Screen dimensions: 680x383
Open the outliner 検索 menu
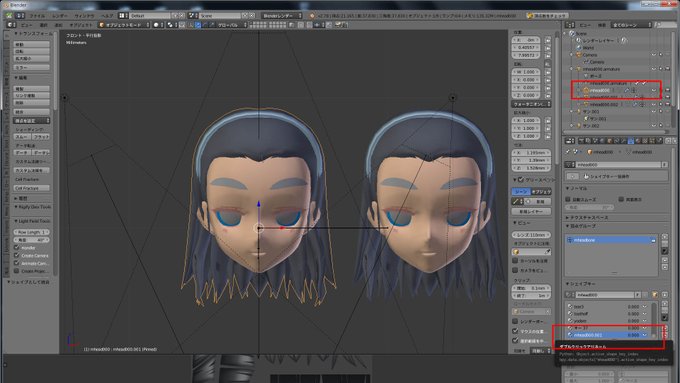(602, 25)
